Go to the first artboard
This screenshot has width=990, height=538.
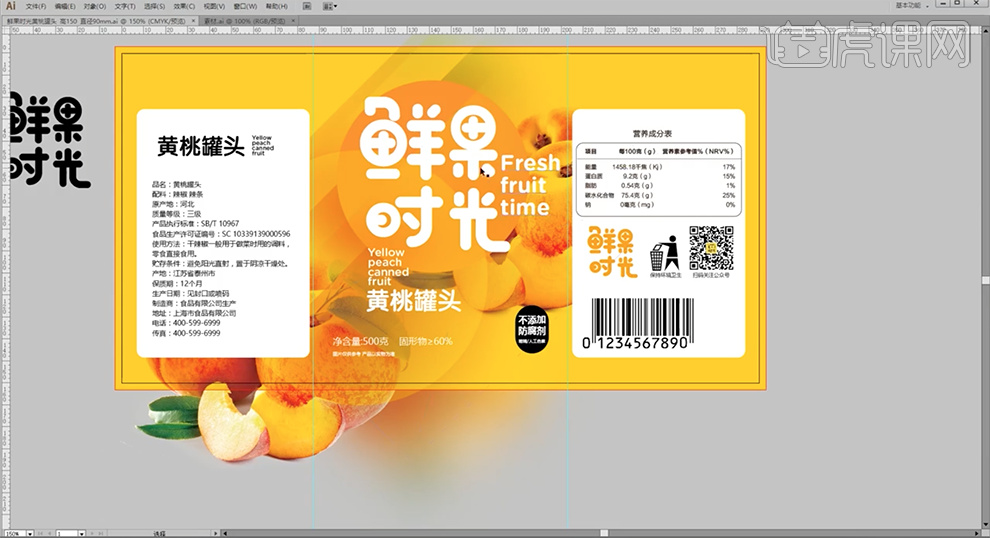pos(40,534)
